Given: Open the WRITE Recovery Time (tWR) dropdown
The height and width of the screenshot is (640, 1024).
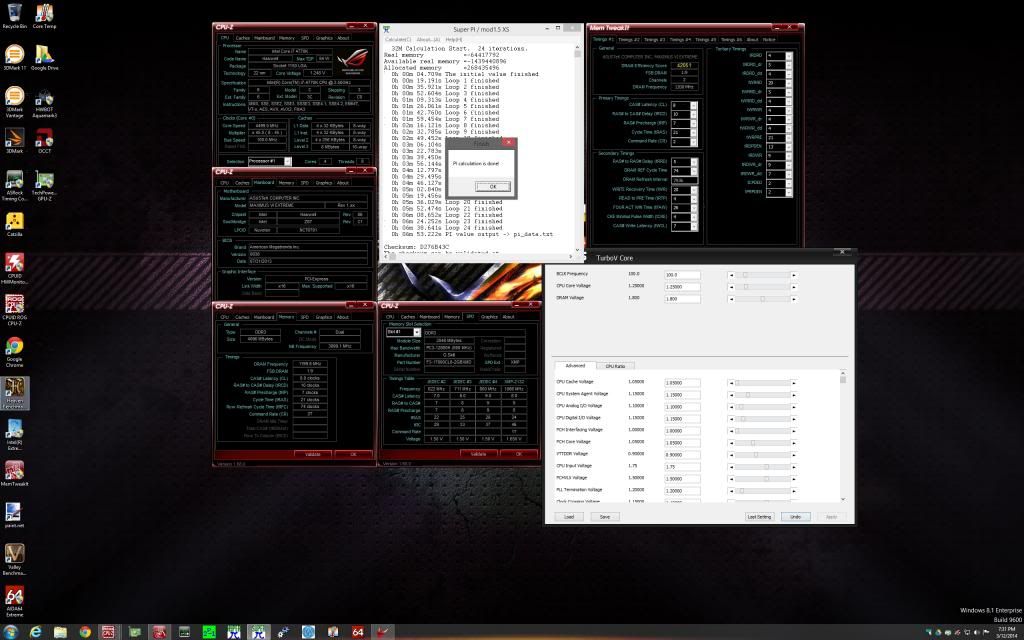Looking at the screenshot, I should [x=694, y=189].
